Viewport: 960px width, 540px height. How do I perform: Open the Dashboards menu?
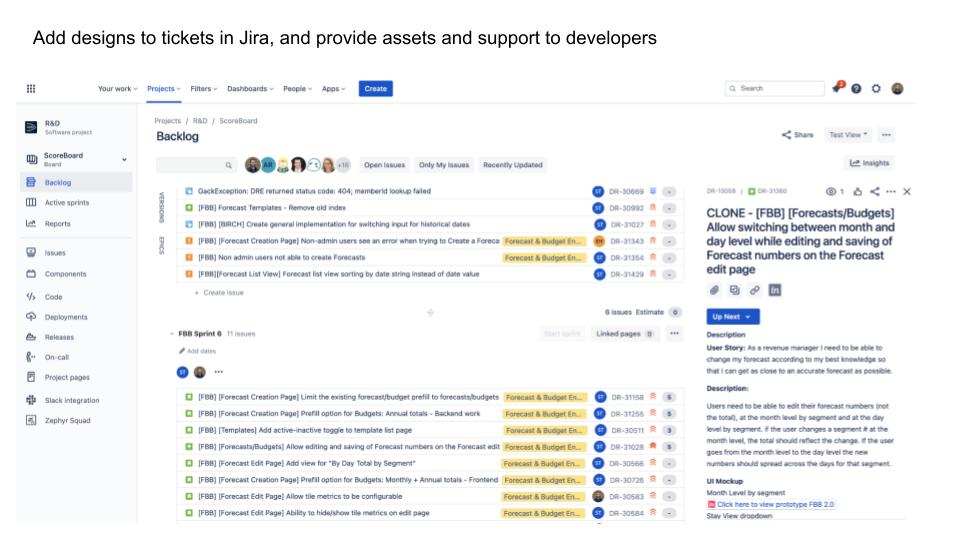pyautogui.click(x=250, y=89)
